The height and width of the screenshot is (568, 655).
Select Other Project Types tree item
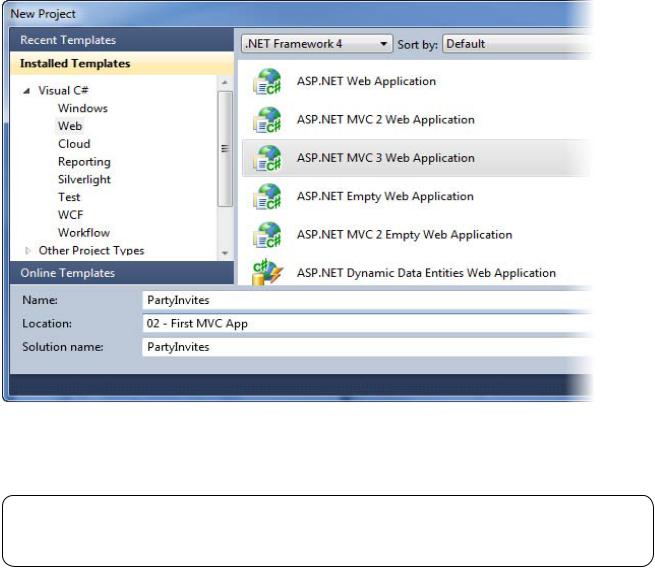(x=91, y=251)
